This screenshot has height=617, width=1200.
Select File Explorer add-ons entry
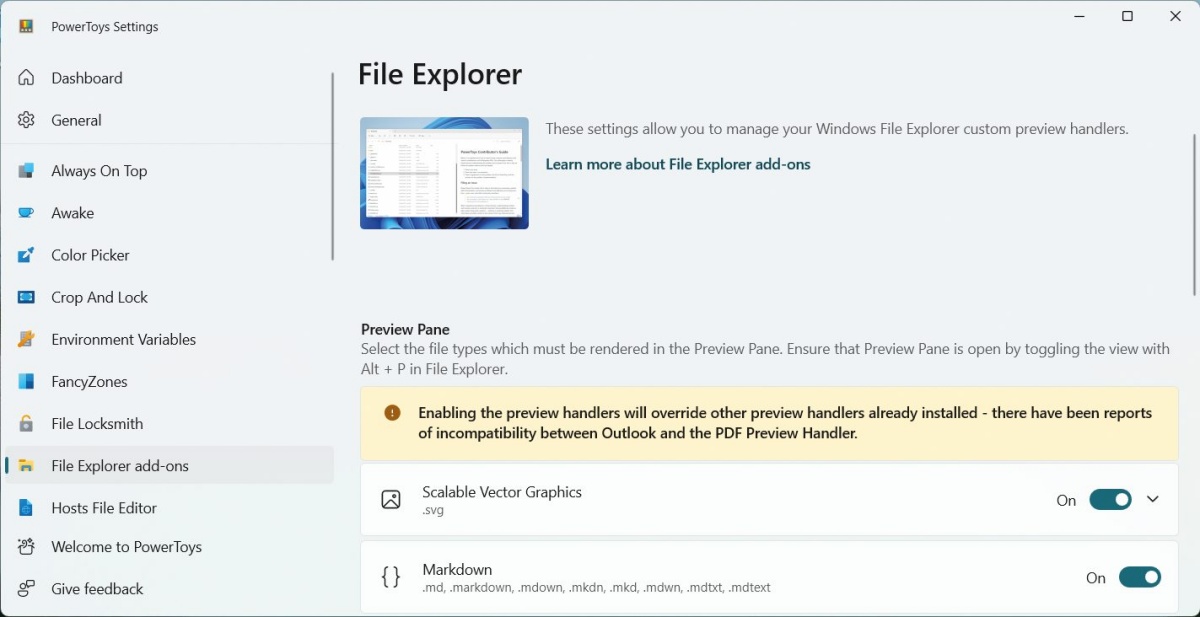[169, 466]
